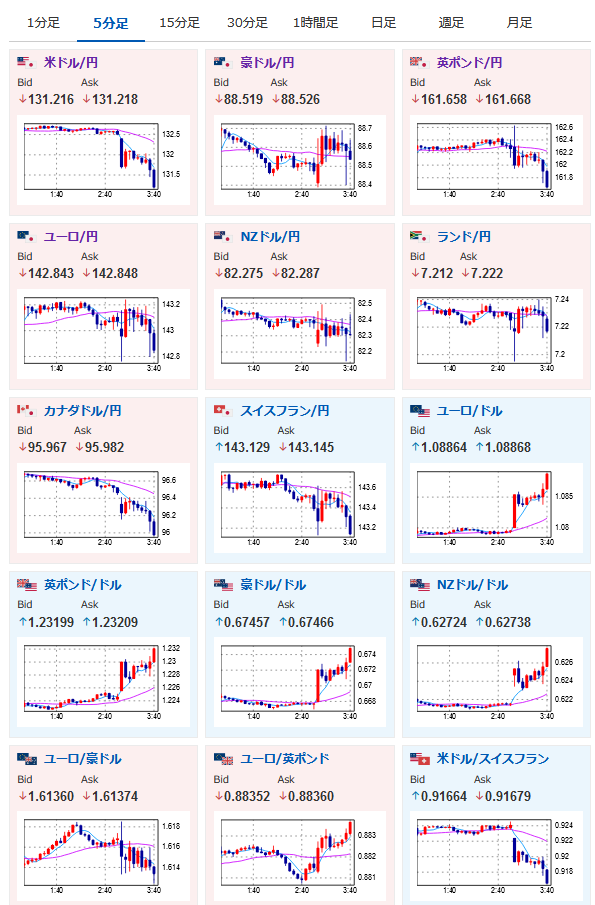This screenshot has height=905, width=595.
Task: Click the カナダドル/円 flag icon
Action: (26, 410)
